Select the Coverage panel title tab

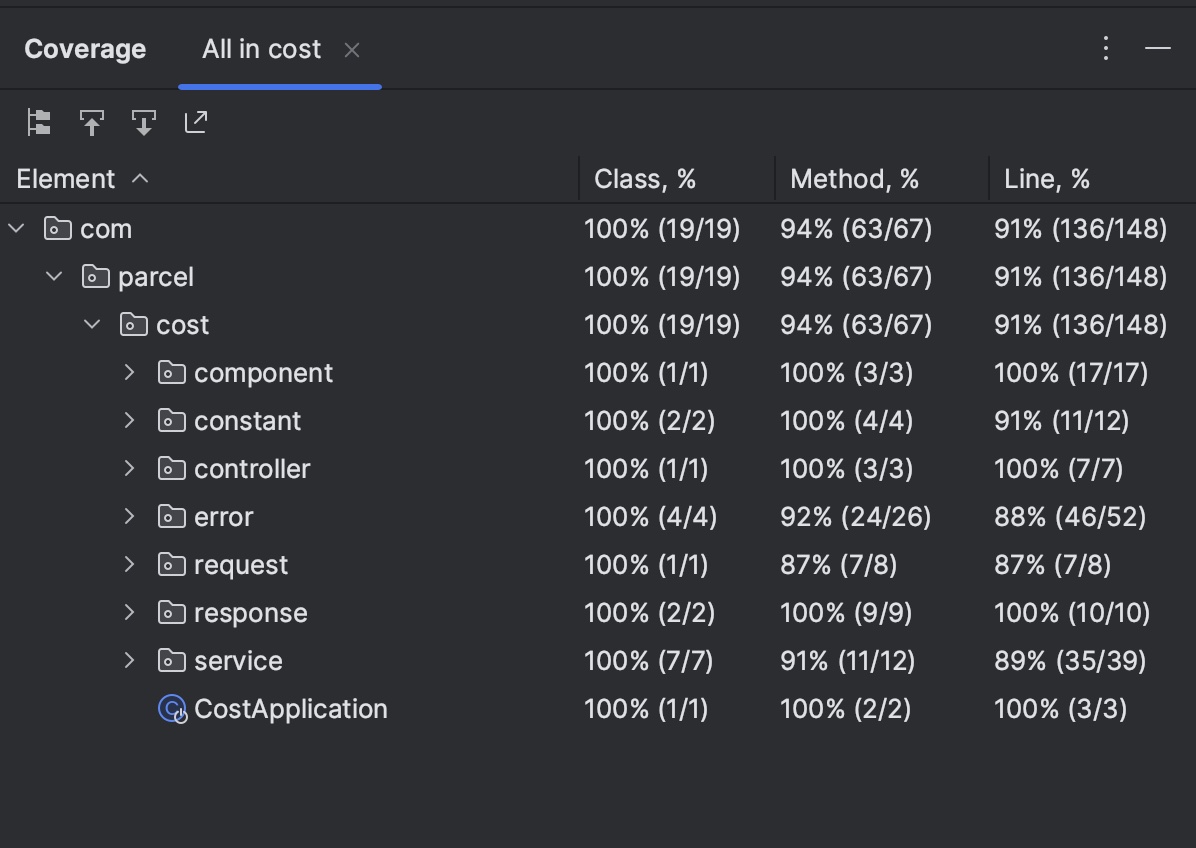[x=85, y=49]
